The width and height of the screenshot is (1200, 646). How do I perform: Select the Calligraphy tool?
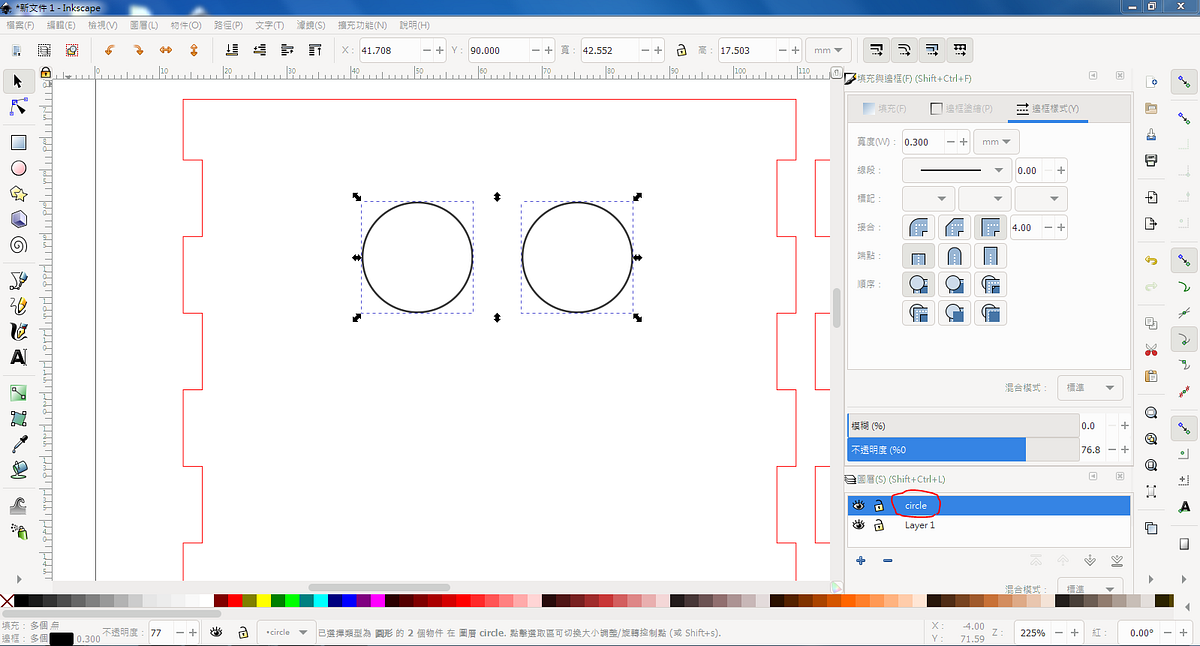18,331
